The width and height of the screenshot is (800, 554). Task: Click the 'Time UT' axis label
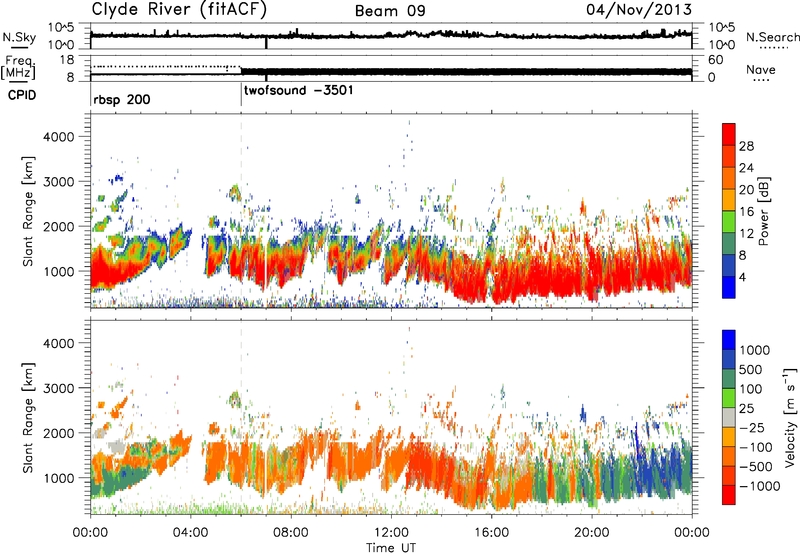(391, 548)
